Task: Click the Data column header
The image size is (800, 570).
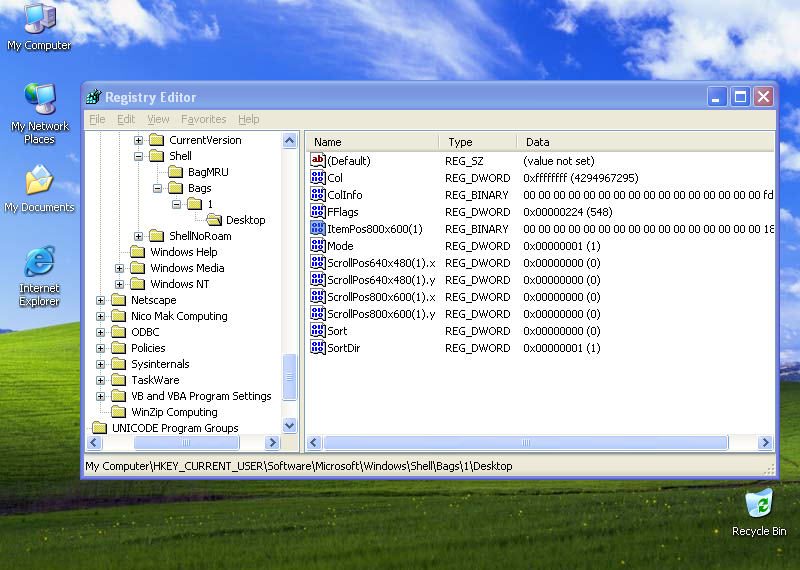Action: (x=646, y=142)
